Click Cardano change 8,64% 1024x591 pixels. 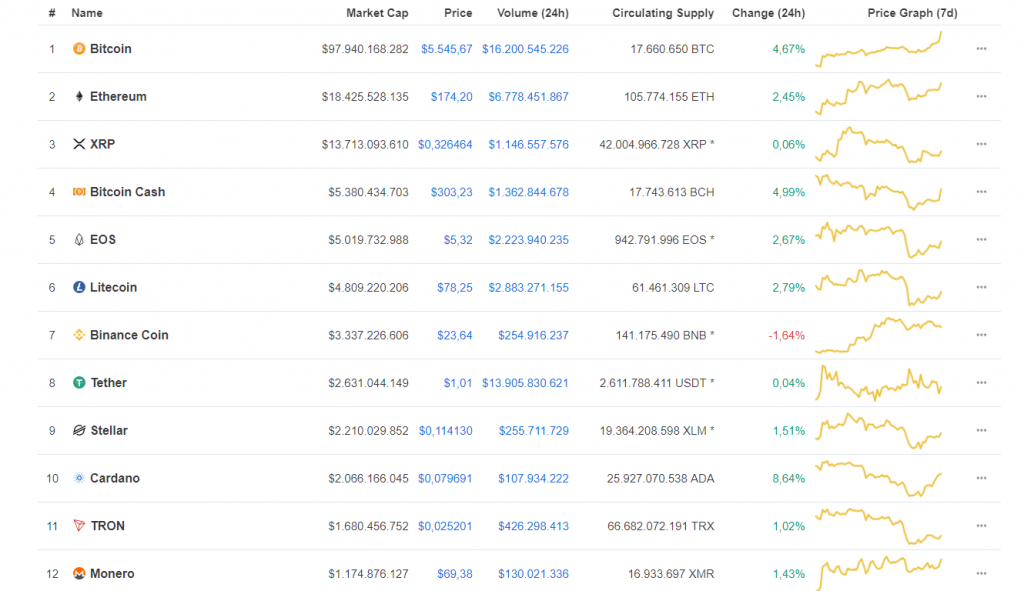(789, 478)
